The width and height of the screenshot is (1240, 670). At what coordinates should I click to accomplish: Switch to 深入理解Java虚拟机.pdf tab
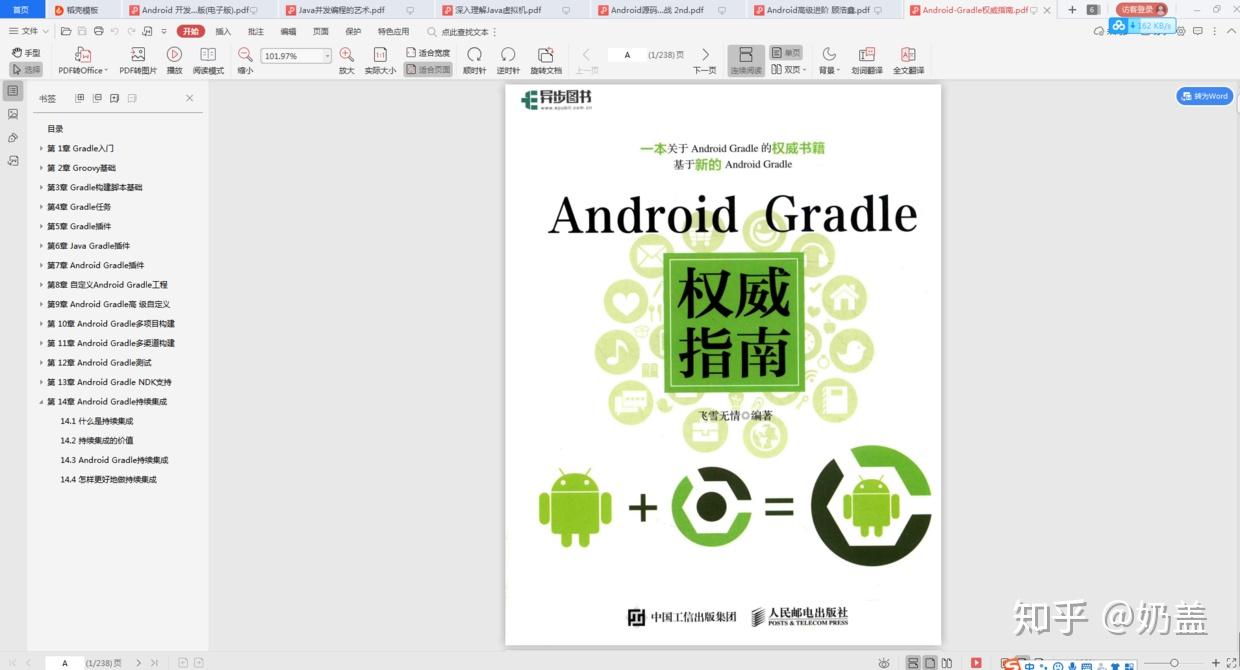(x=498, y=10)
